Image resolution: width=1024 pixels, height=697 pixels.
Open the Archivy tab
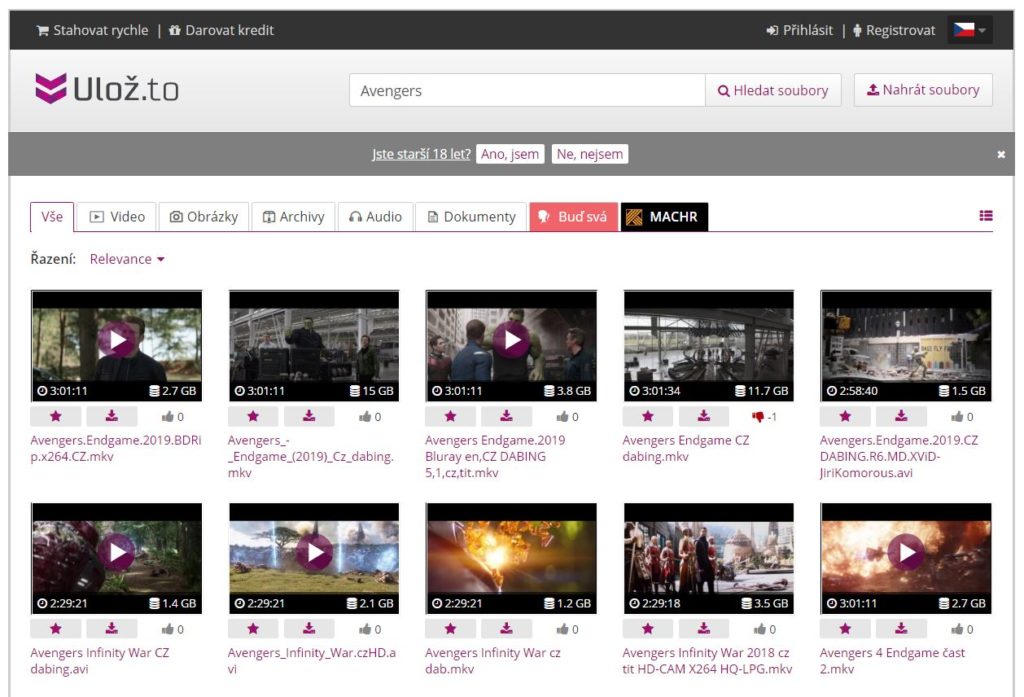(x=293, y=217)
